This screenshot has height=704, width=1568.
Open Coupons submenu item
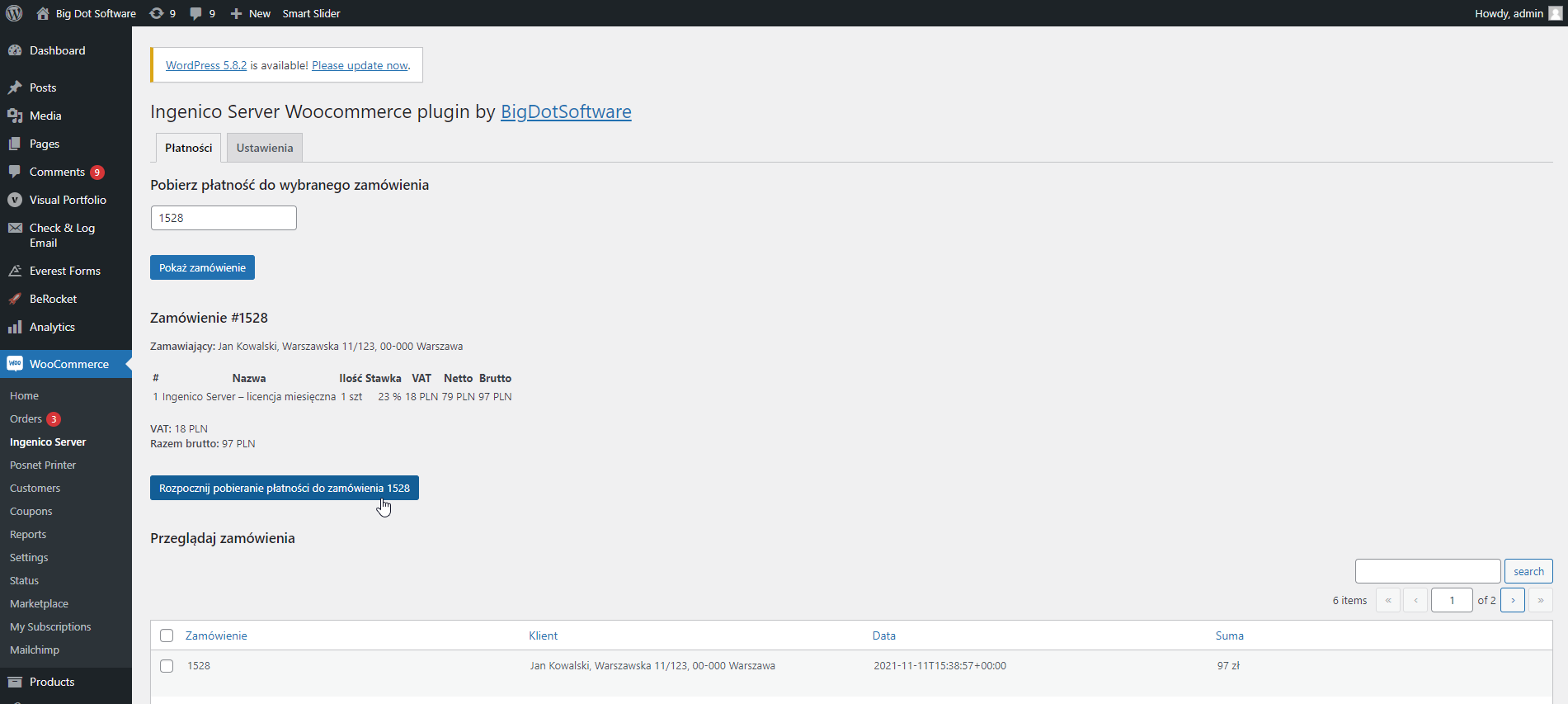tap(31, 512)
